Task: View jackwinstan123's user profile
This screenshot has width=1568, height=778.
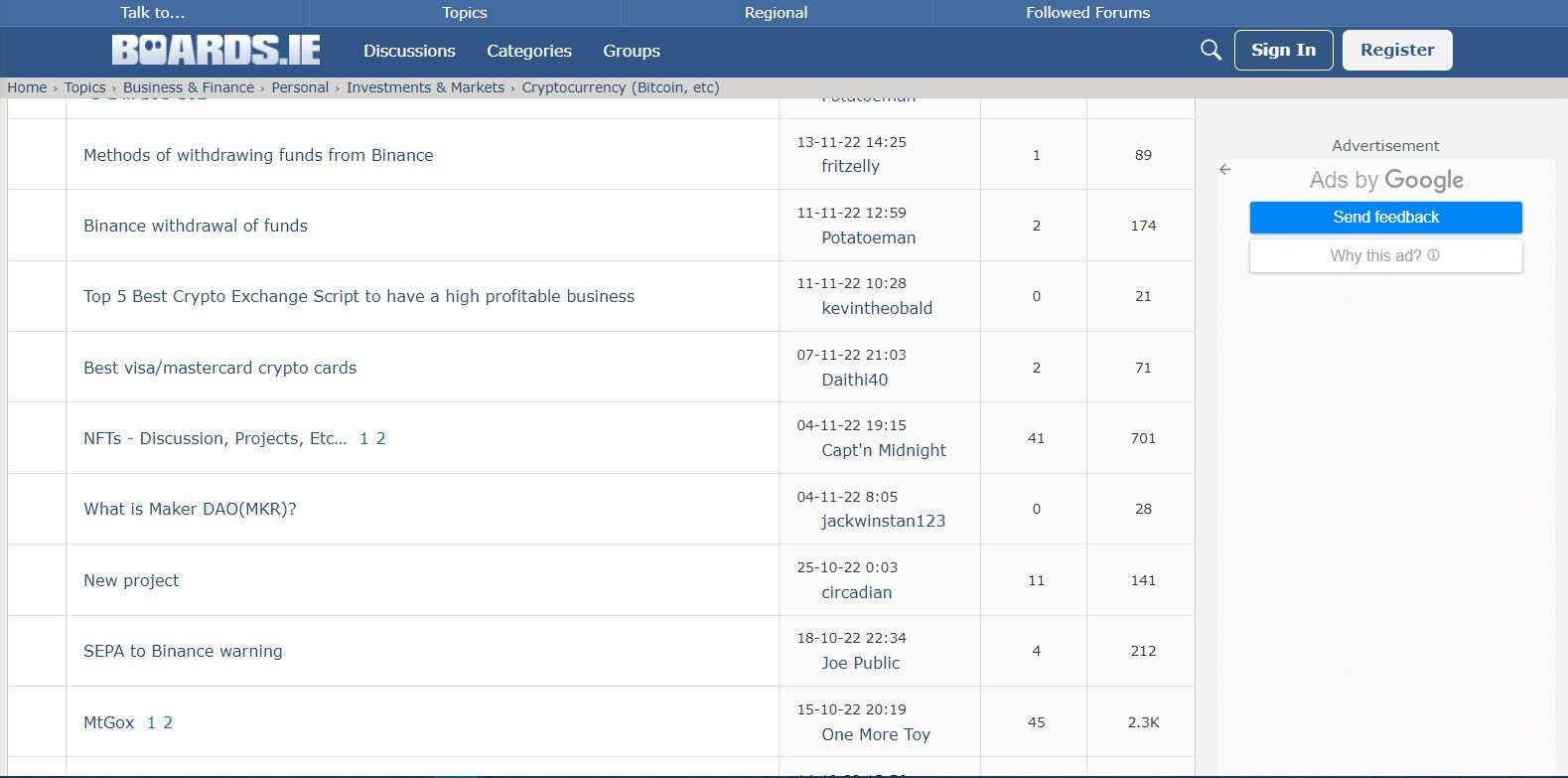Action: click(x=883, y=521)
